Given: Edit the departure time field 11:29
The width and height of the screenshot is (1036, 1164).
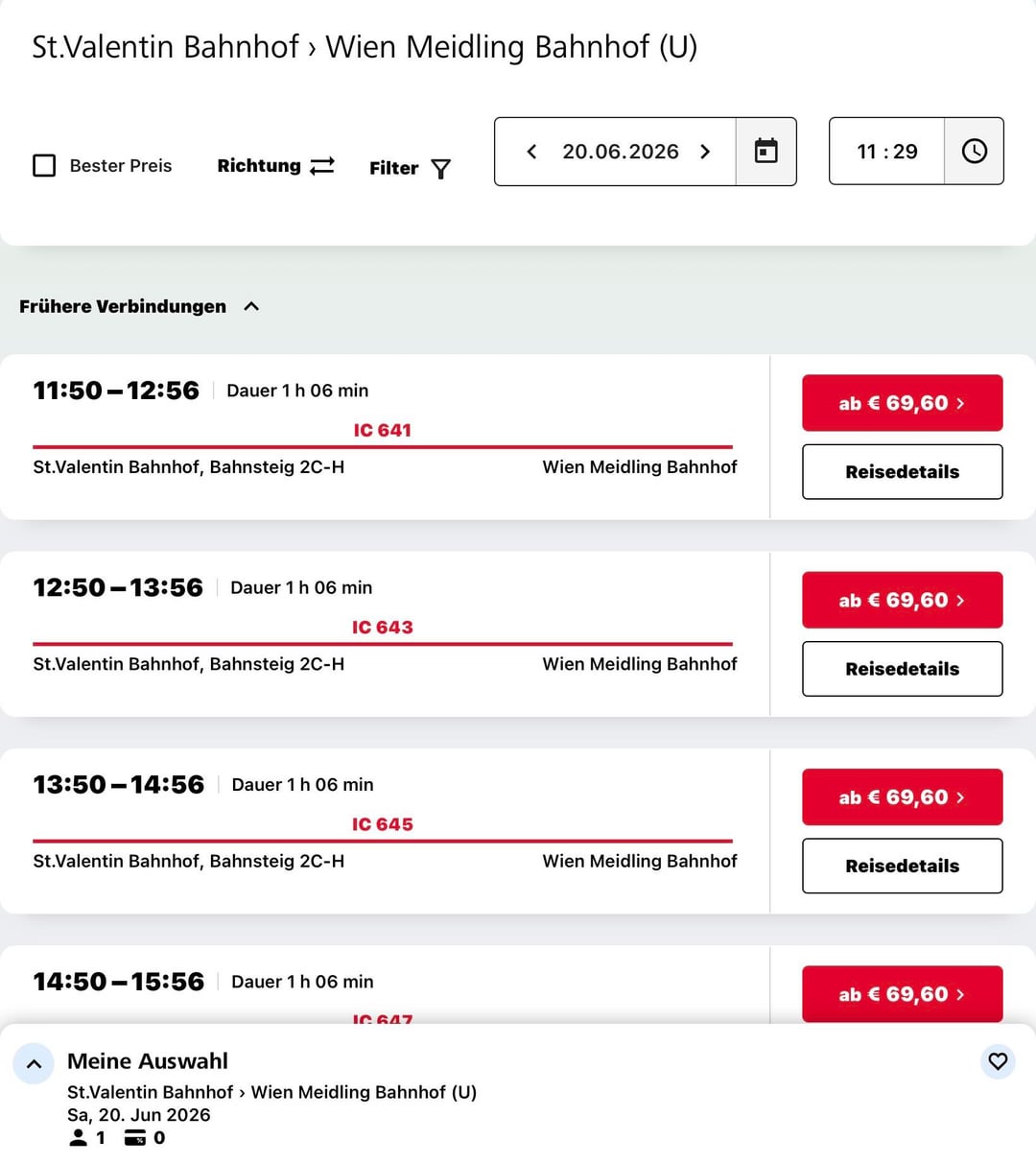Looking at the screenshot, I should tap(886, 152).
